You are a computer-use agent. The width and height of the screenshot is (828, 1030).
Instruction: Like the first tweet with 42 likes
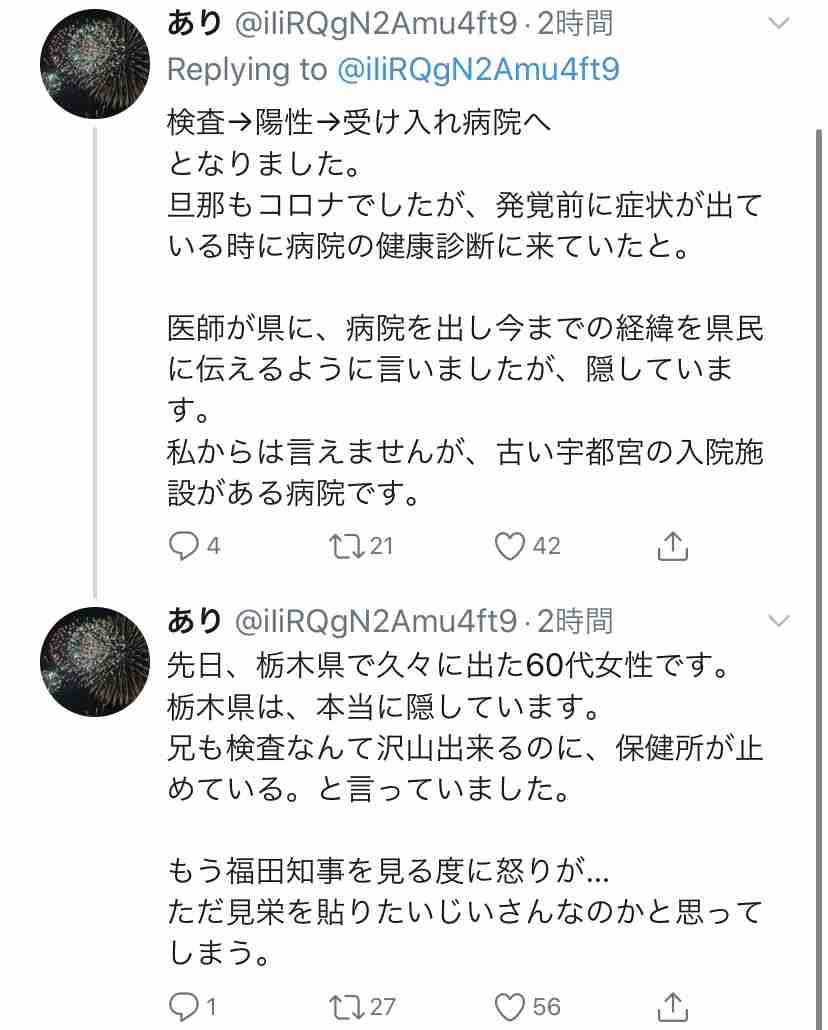[510, 547]
